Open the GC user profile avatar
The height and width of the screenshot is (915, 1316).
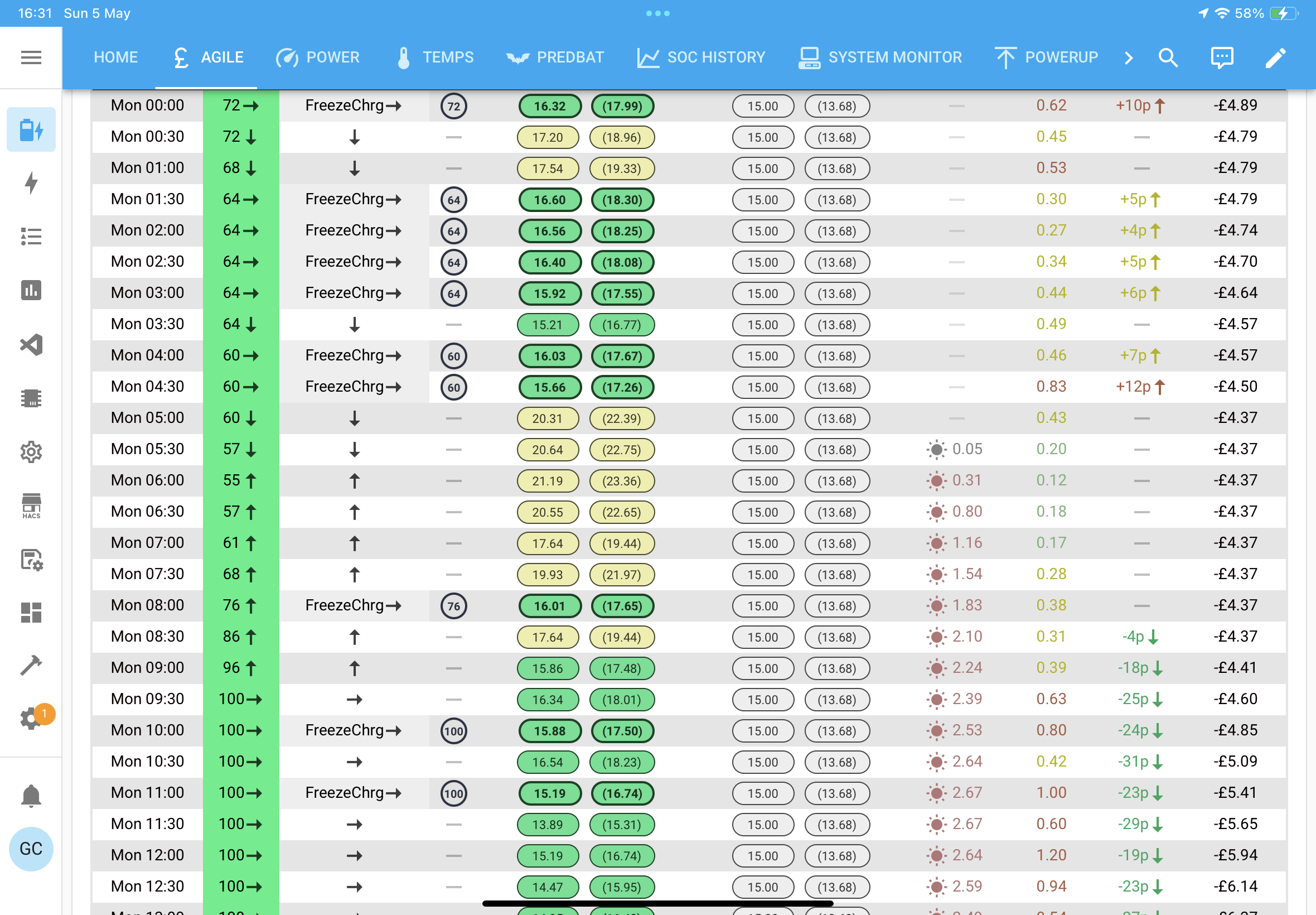pyautogui.click(x=31, y=849)
